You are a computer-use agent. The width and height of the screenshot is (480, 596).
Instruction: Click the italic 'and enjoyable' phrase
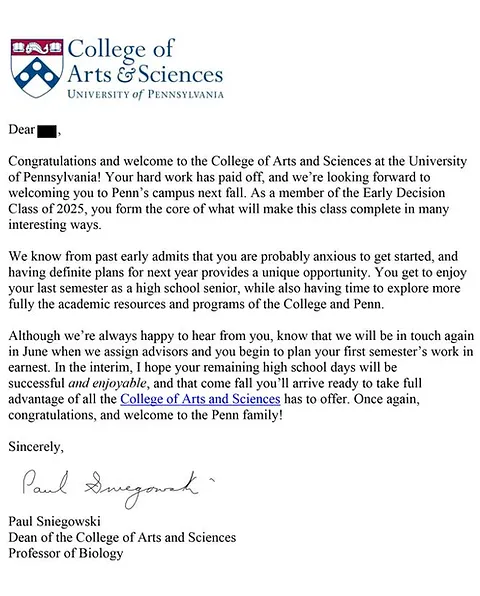pos(108,383)
